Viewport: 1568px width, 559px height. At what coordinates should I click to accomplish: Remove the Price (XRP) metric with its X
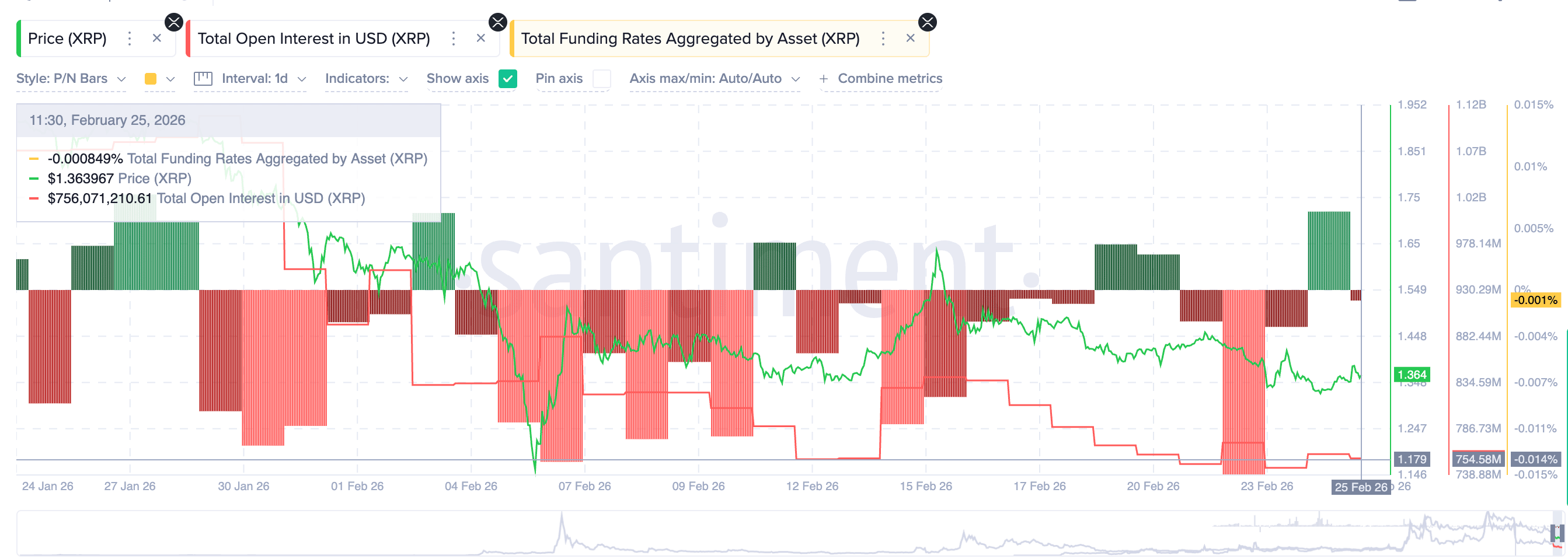coord(156,39)
